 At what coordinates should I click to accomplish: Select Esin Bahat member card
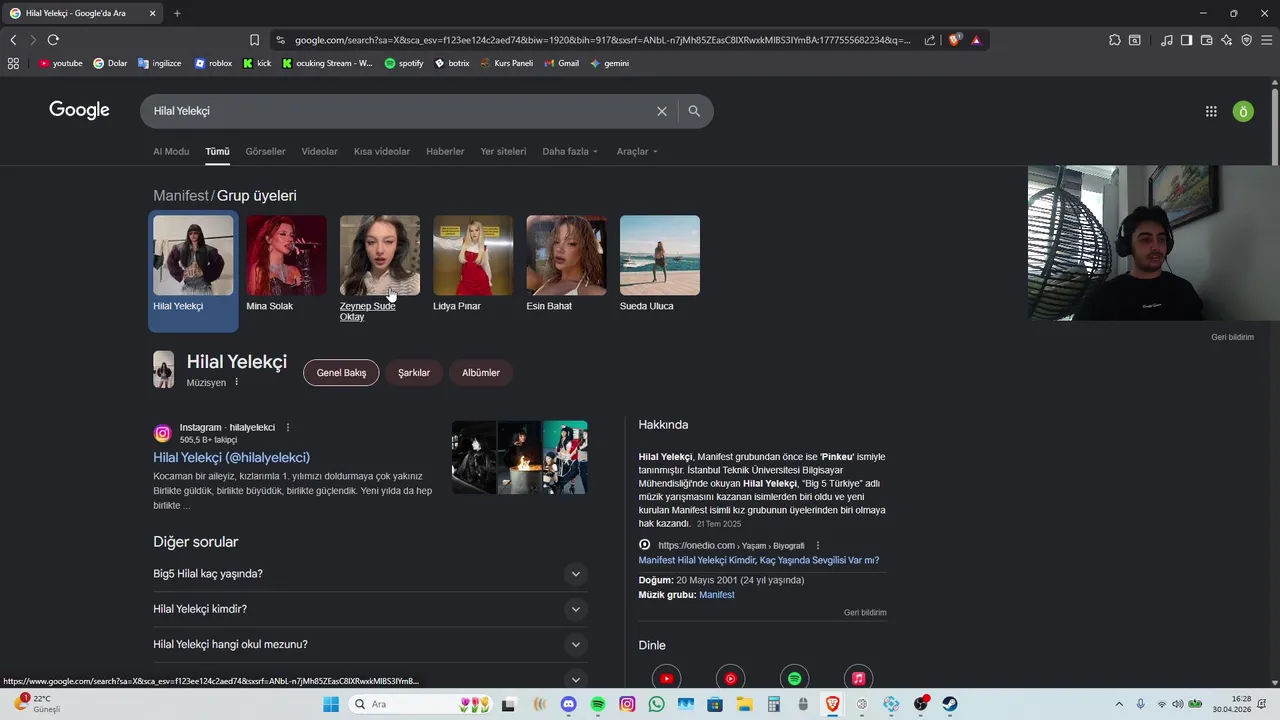click(566, 264)
